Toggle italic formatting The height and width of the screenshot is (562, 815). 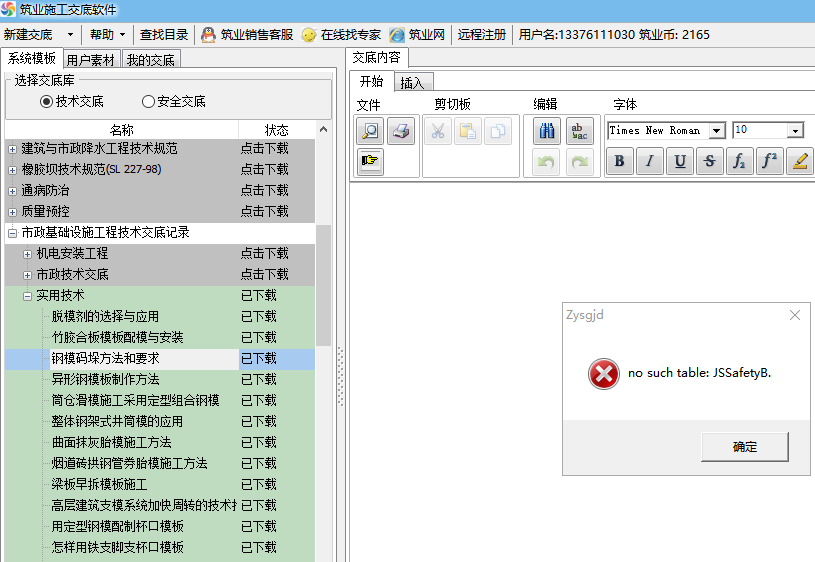pyautogui.click(x=650, y=162)
